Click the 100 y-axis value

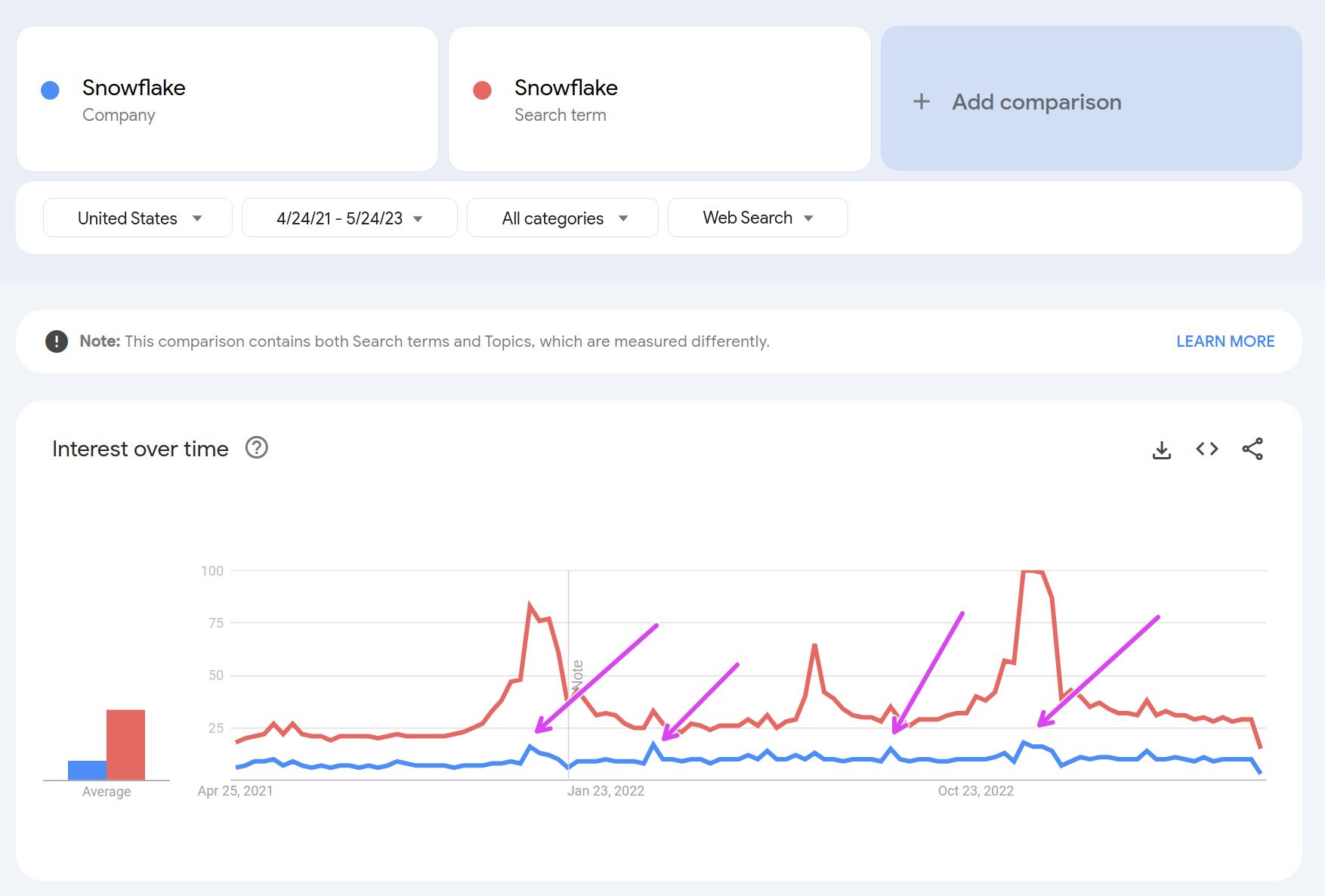tap(212, 571)
